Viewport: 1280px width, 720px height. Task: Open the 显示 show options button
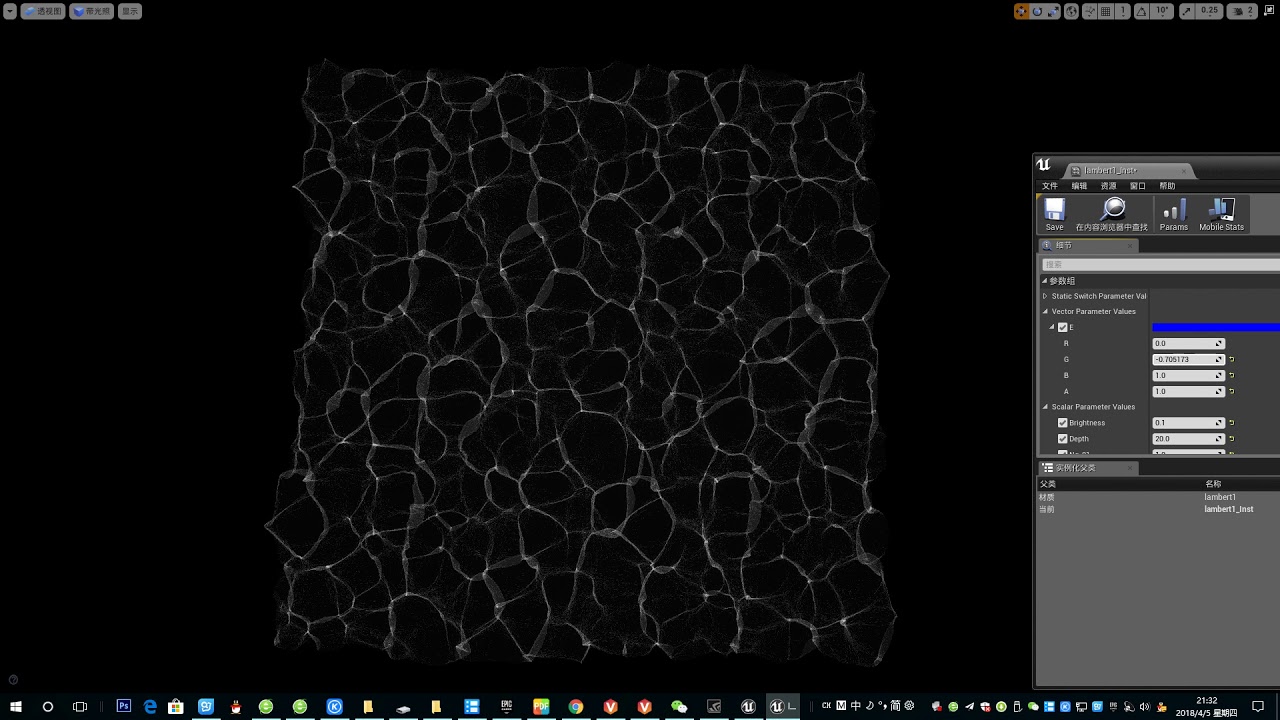point(130,11)
